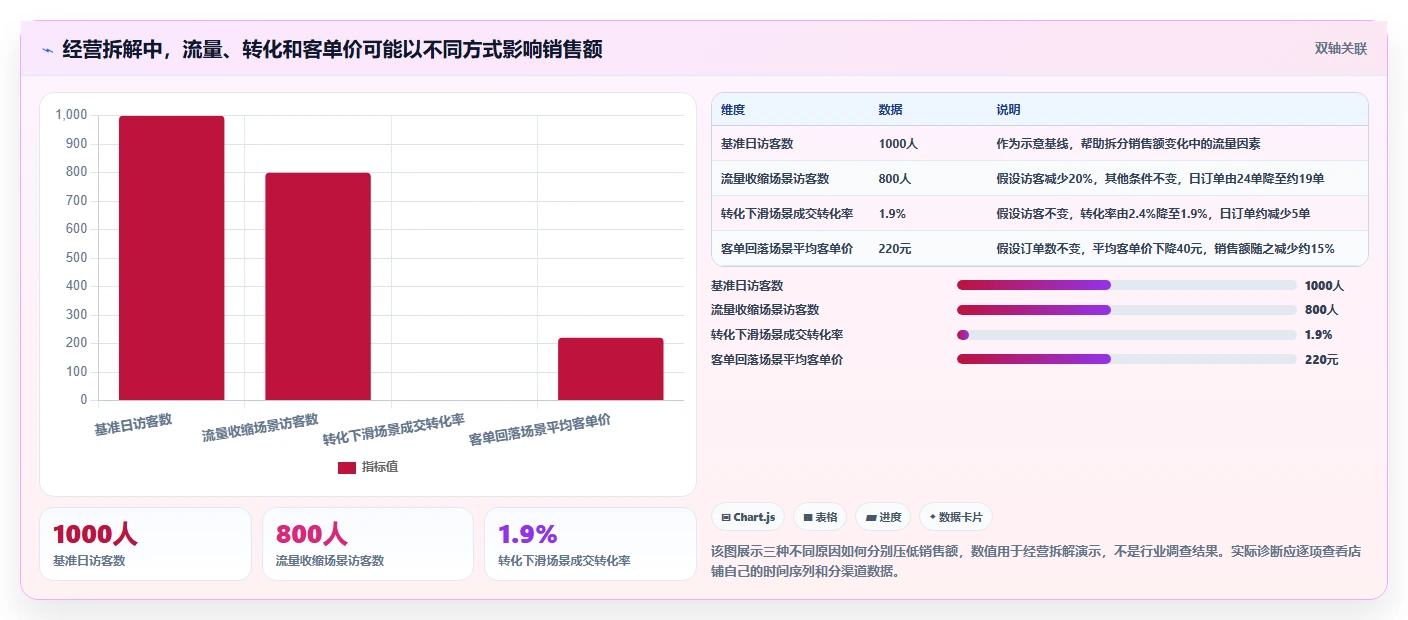
Task: Click the 1,000 y-axis label
Action: coord(71,115)
